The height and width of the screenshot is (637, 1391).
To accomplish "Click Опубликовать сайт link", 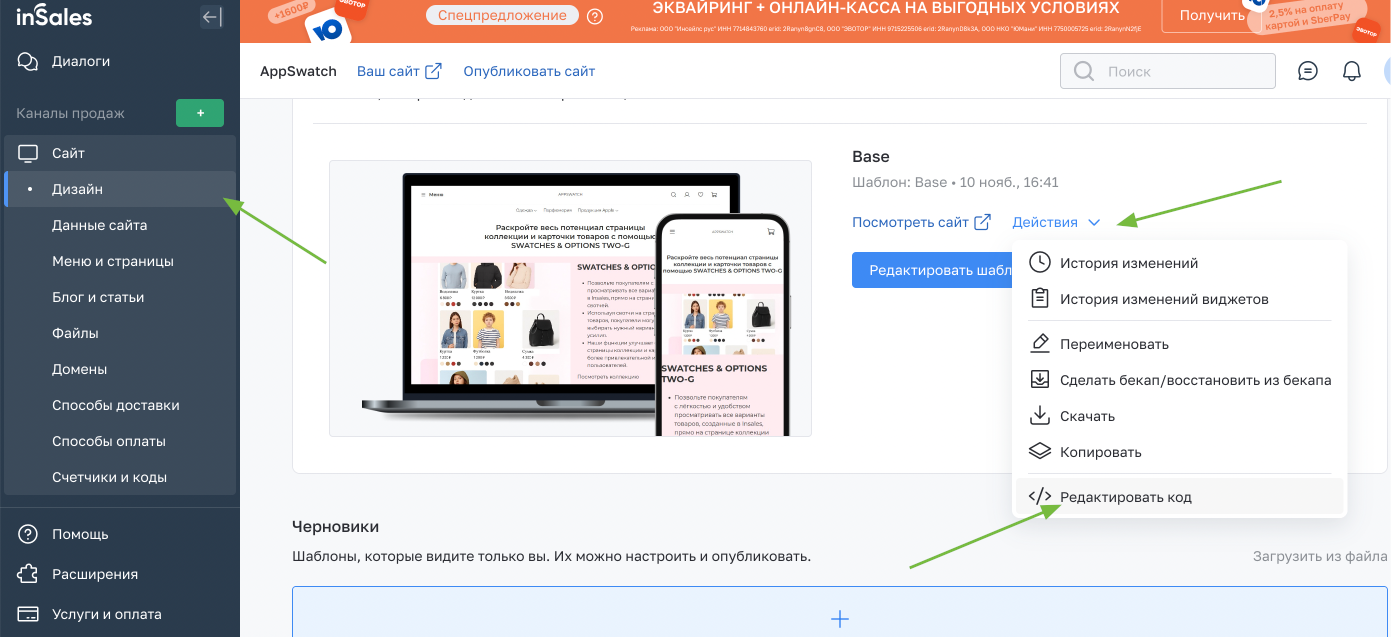I will pyautogui.click(x=529, y=71).
